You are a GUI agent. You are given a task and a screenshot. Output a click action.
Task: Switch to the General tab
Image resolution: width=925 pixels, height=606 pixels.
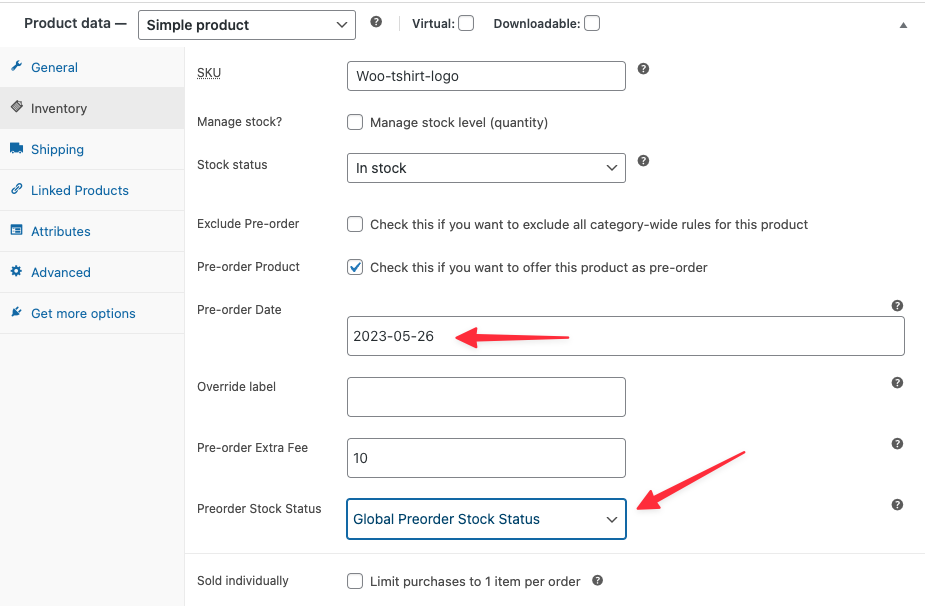54,67
